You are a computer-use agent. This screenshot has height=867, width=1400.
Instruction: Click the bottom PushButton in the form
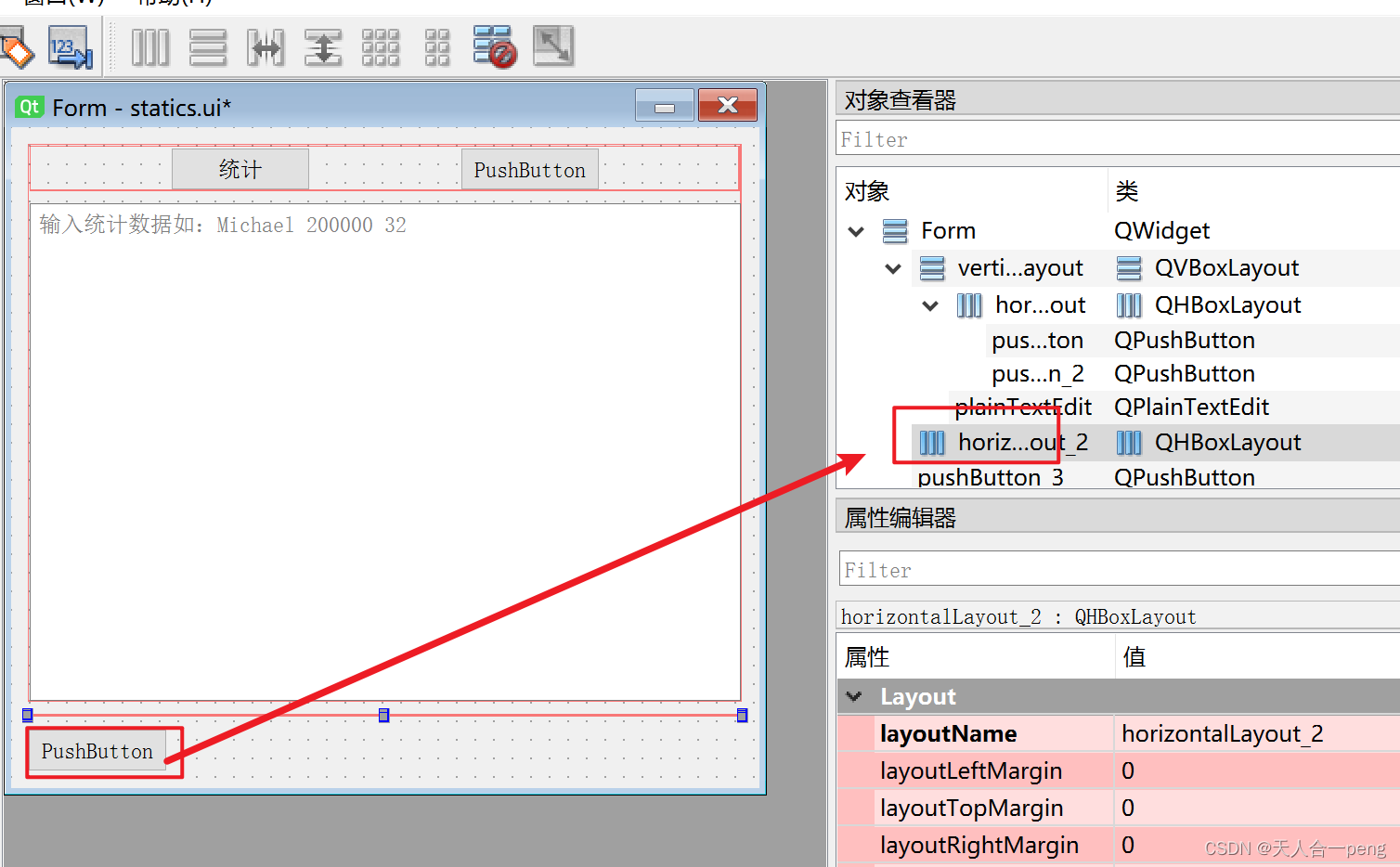97,751
